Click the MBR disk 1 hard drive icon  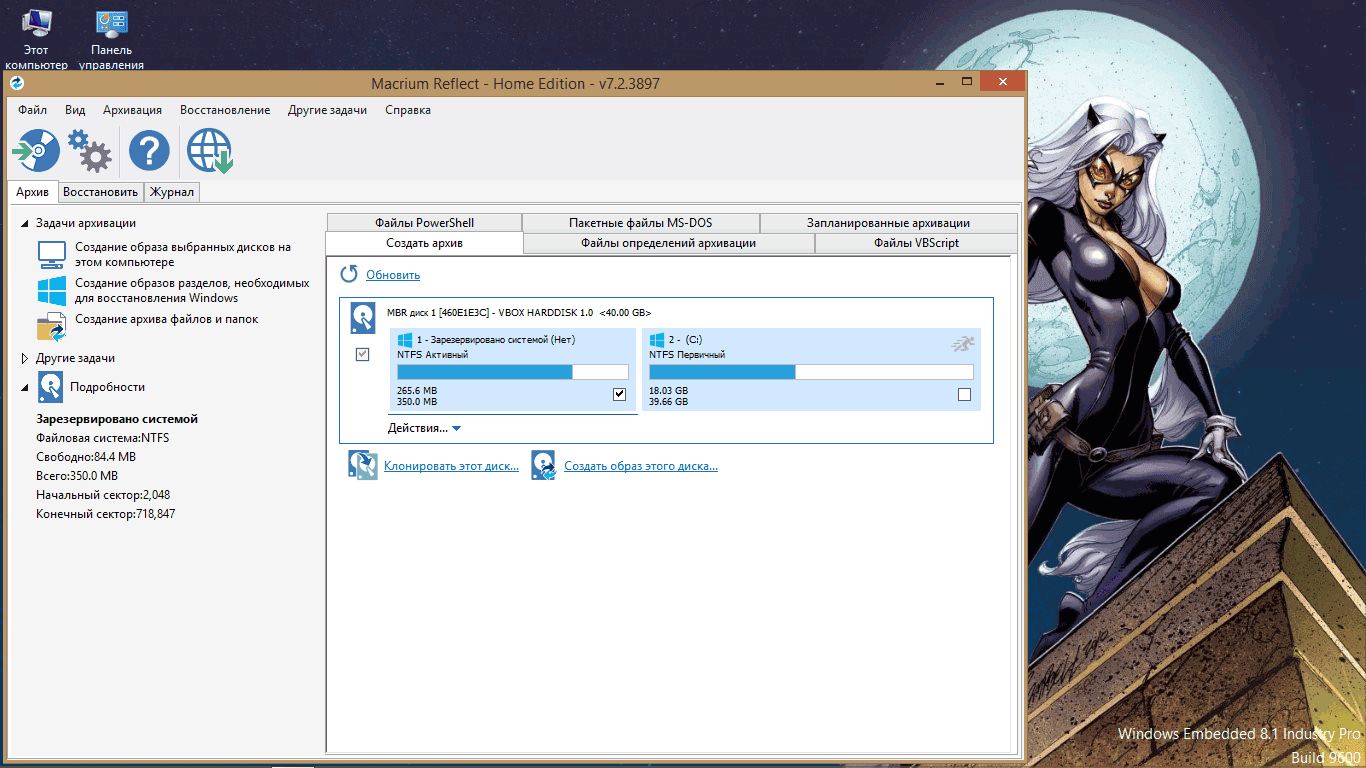coord(362,319)
